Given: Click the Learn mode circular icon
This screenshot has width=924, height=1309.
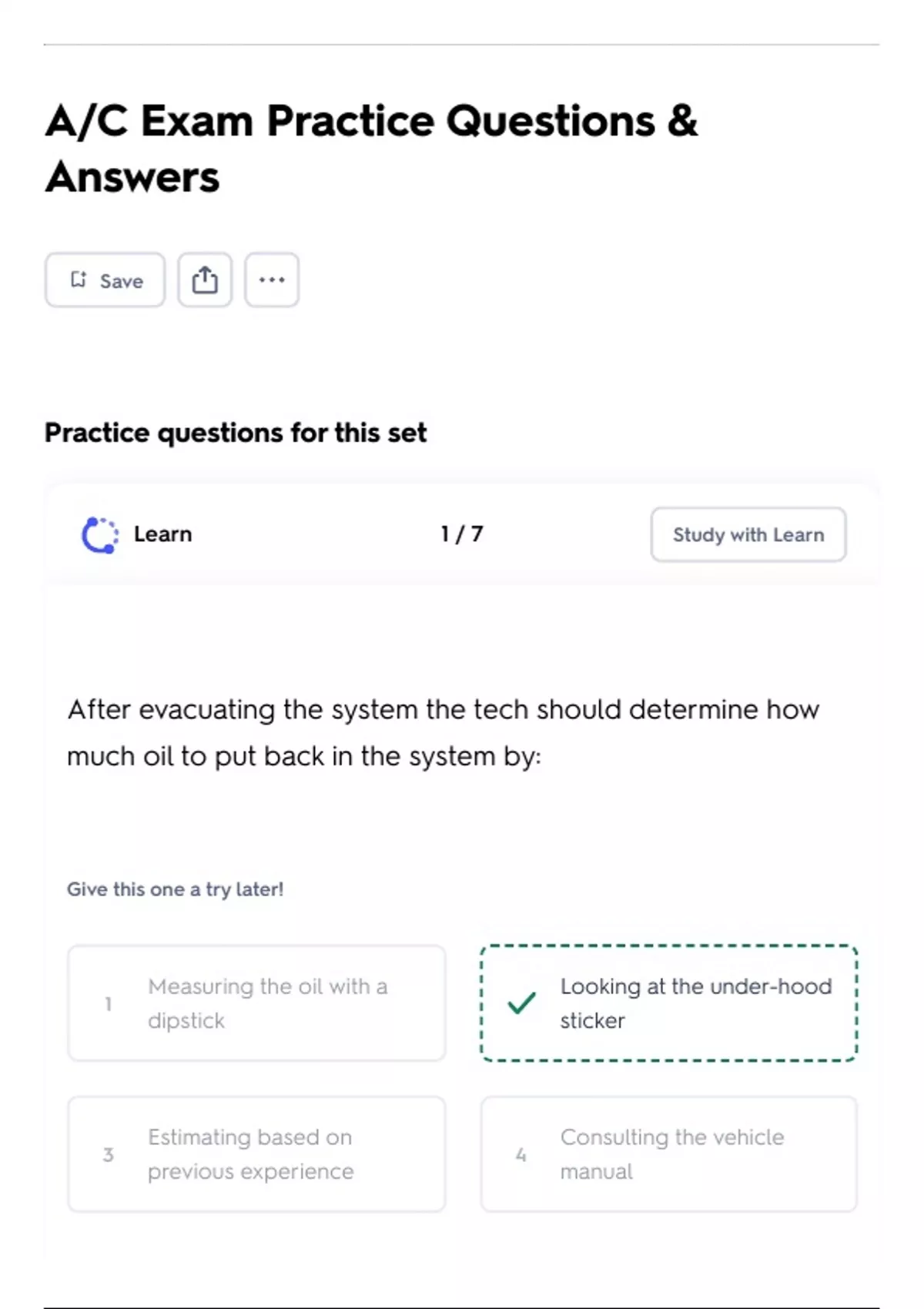Looking at the screenshot, I should click(100, 534).
